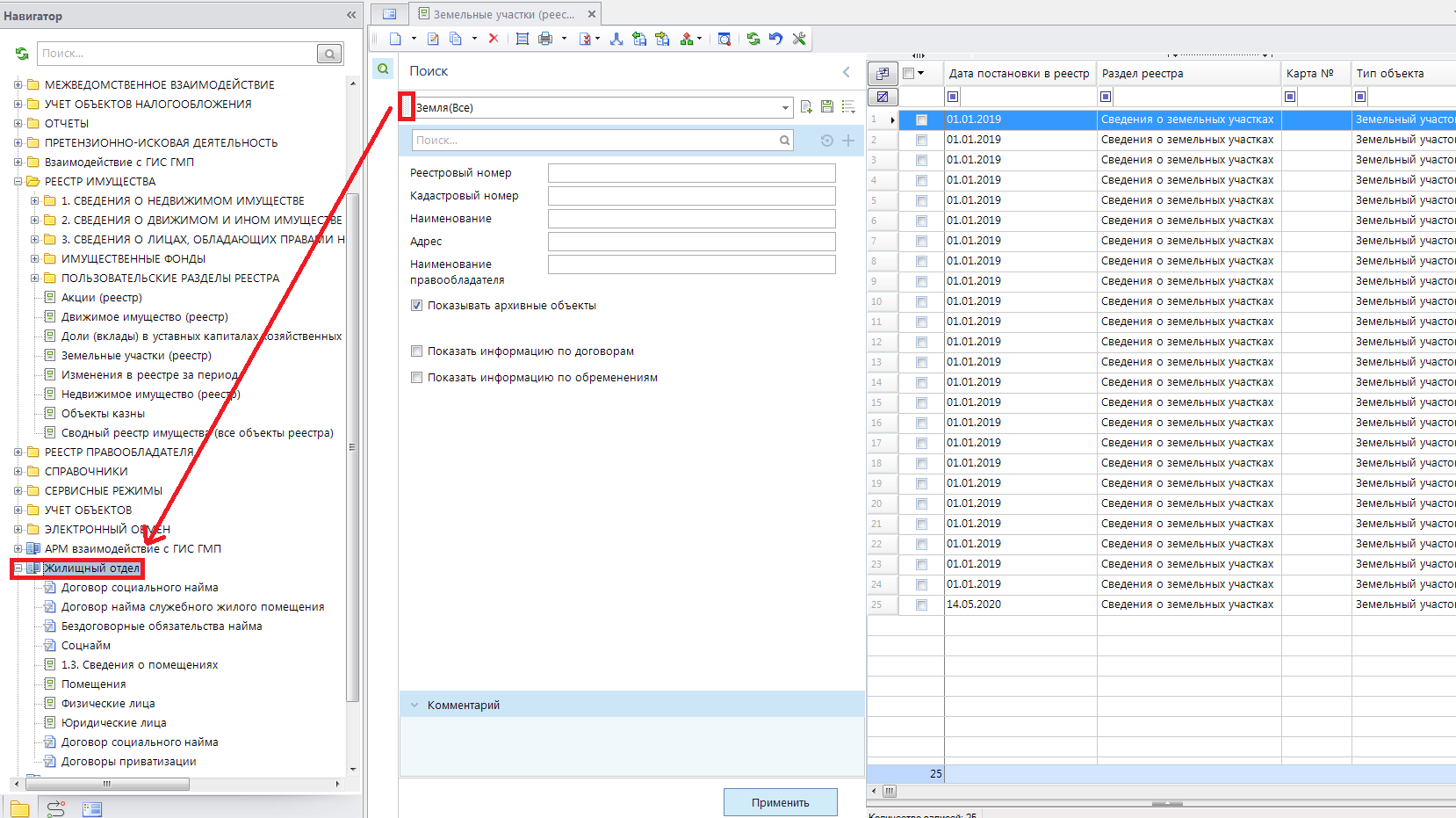1456x818 pixels.
Task: Click the save filter floppy icon
Action: (x=827, y=107)
